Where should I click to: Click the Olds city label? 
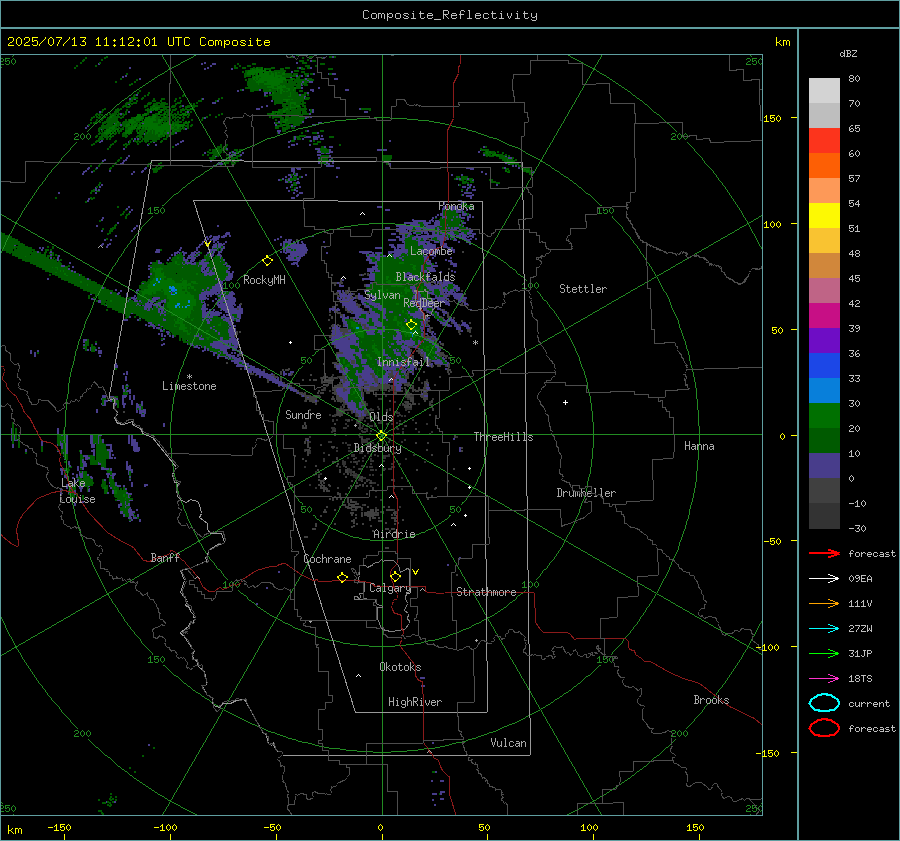pos(381,416)
